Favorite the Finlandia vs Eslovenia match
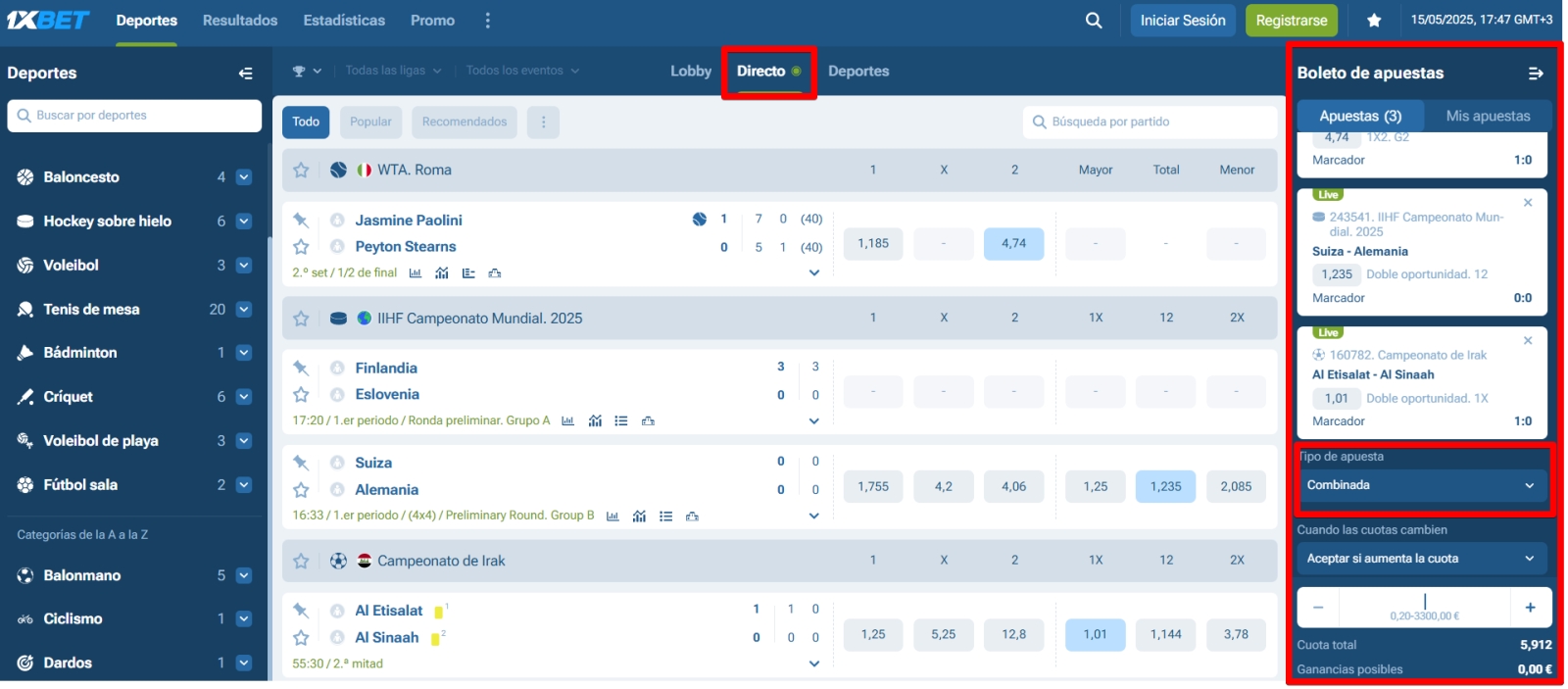 point(301,395)
